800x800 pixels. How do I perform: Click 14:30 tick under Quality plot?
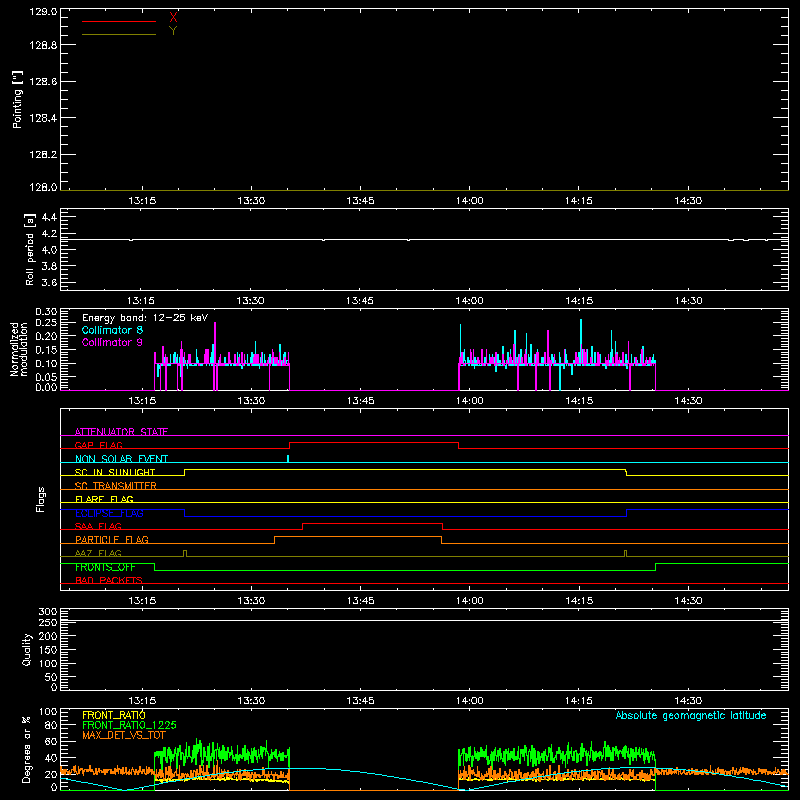[x=688, y=701]
